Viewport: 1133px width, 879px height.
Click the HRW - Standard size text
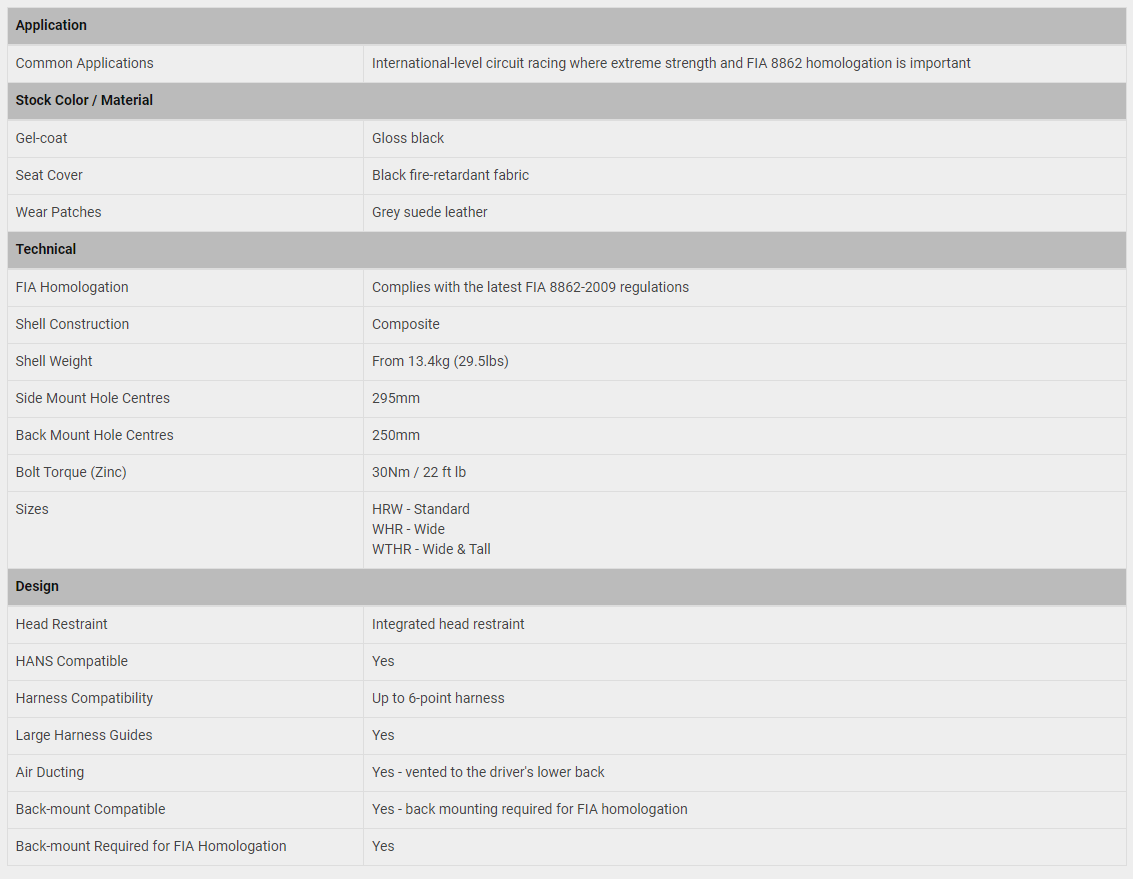coord(421,510)
